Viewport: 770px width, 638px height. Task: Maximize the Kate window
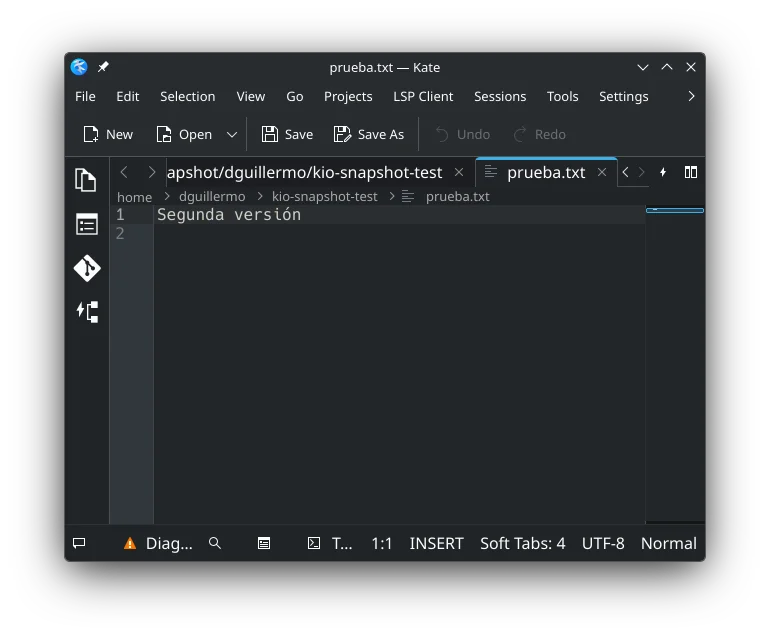[x=667, y=67]
